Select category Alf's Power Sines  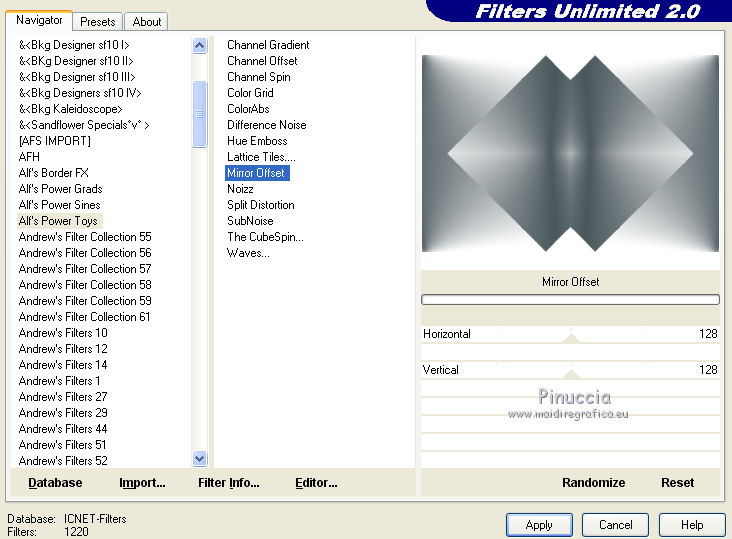pos(59,204)
